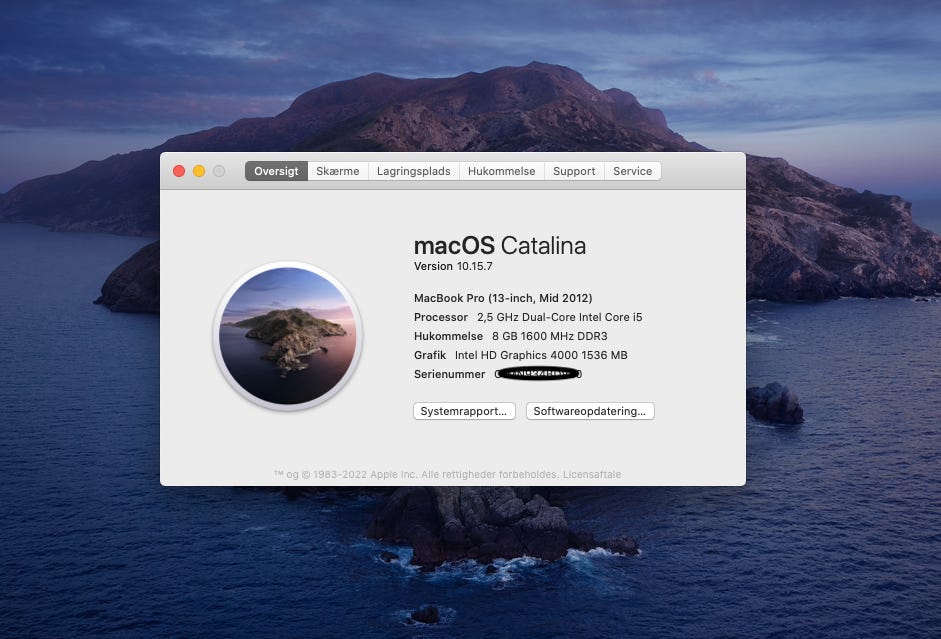This screenshot has height=639, width=941.
Task: Open the Service tab
Action: tap(633, 171)
